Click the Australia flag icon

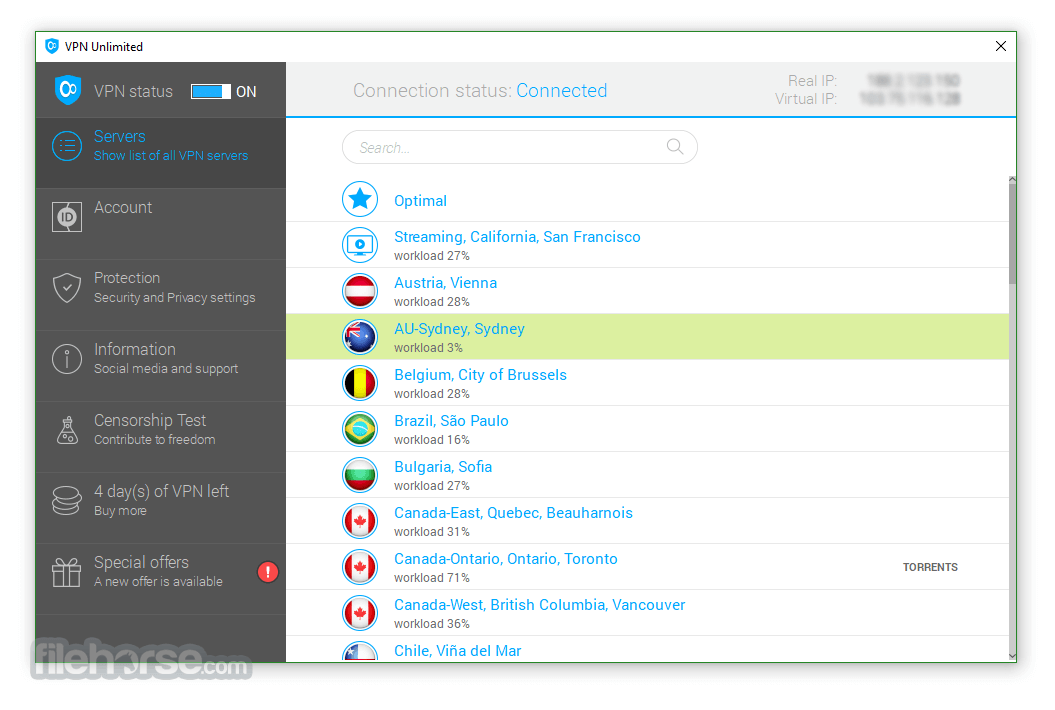point(360,336)
